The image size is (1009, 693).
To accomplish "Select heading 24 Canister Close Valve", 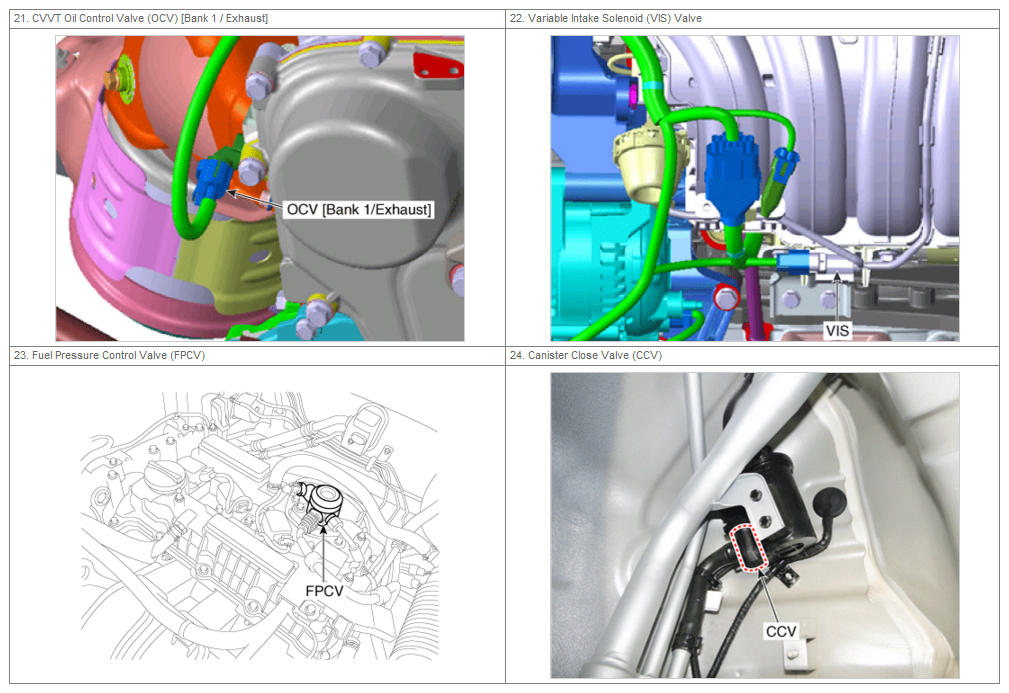I will pyautogui.click(x=586, y=355).
